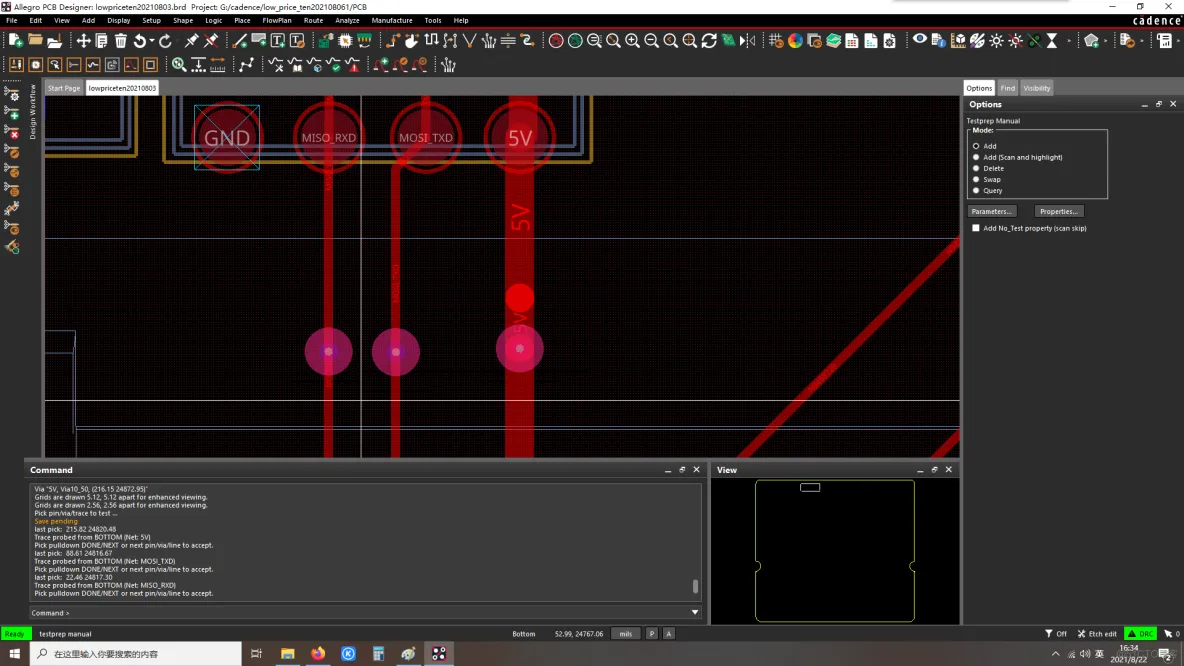Open the Setup menu
This screenshot has height=666, width=1184.
tap(151, 20)
